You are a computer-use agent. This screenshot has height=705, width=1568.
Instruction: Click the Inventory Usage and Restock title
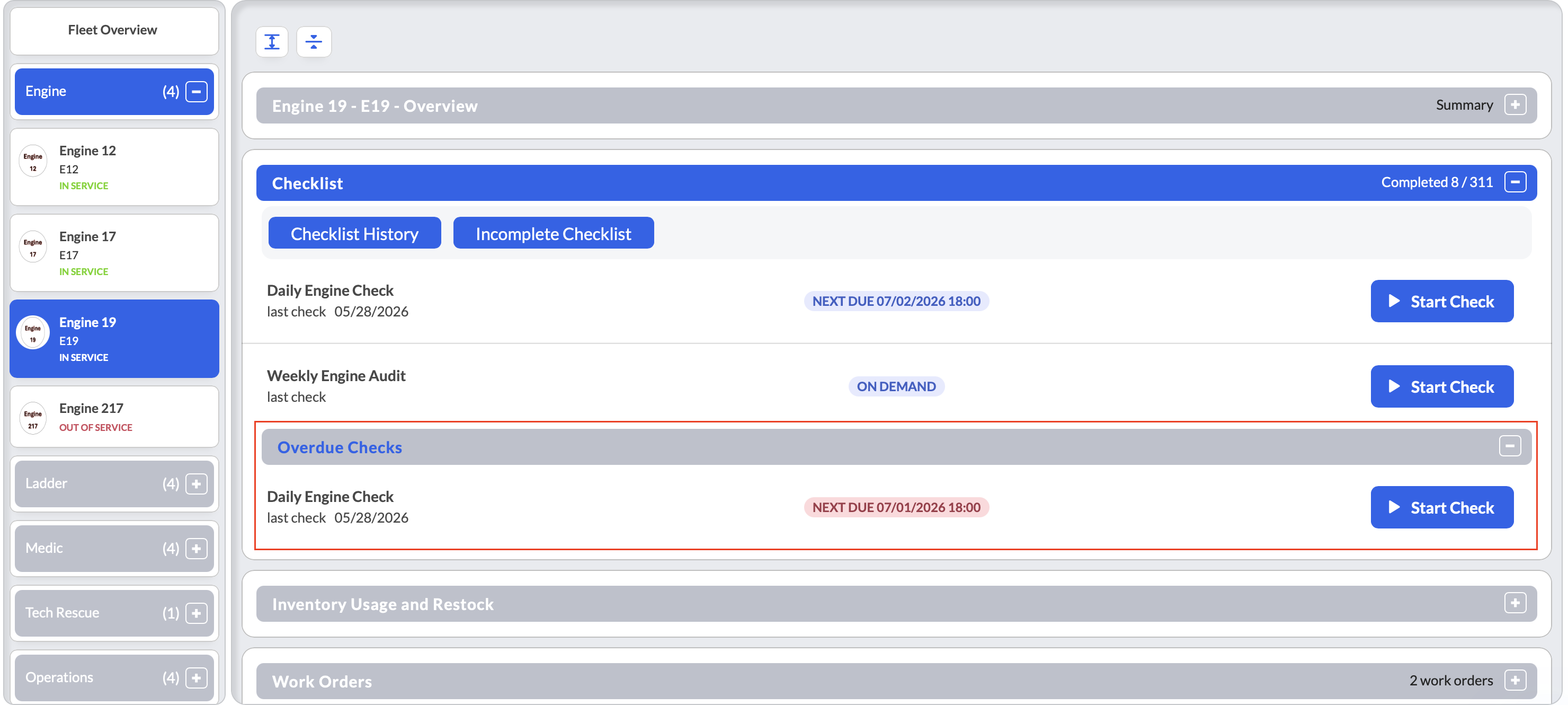click(383, 604)
